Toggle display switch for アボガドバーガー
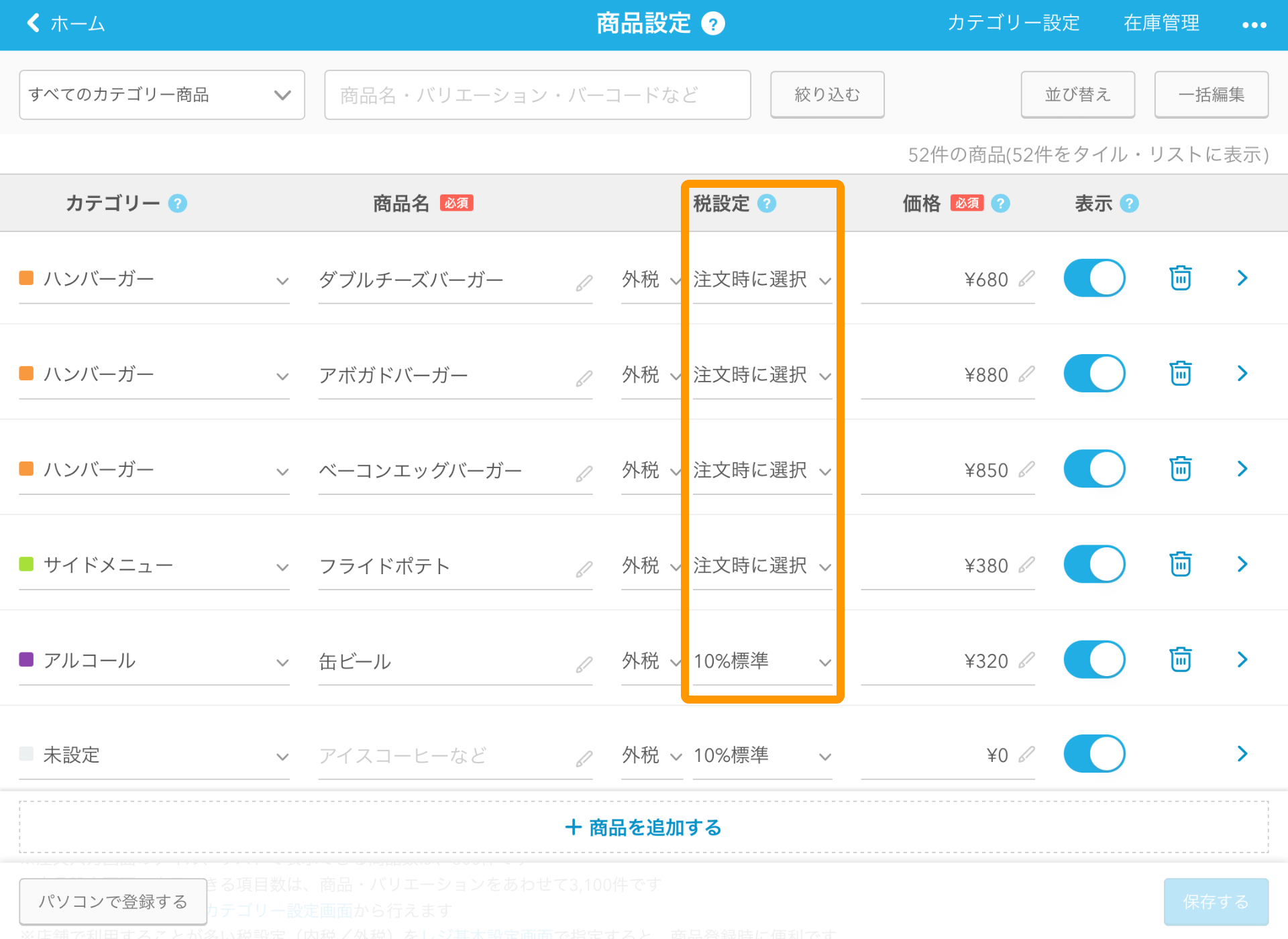 [x=1094, y=373]
